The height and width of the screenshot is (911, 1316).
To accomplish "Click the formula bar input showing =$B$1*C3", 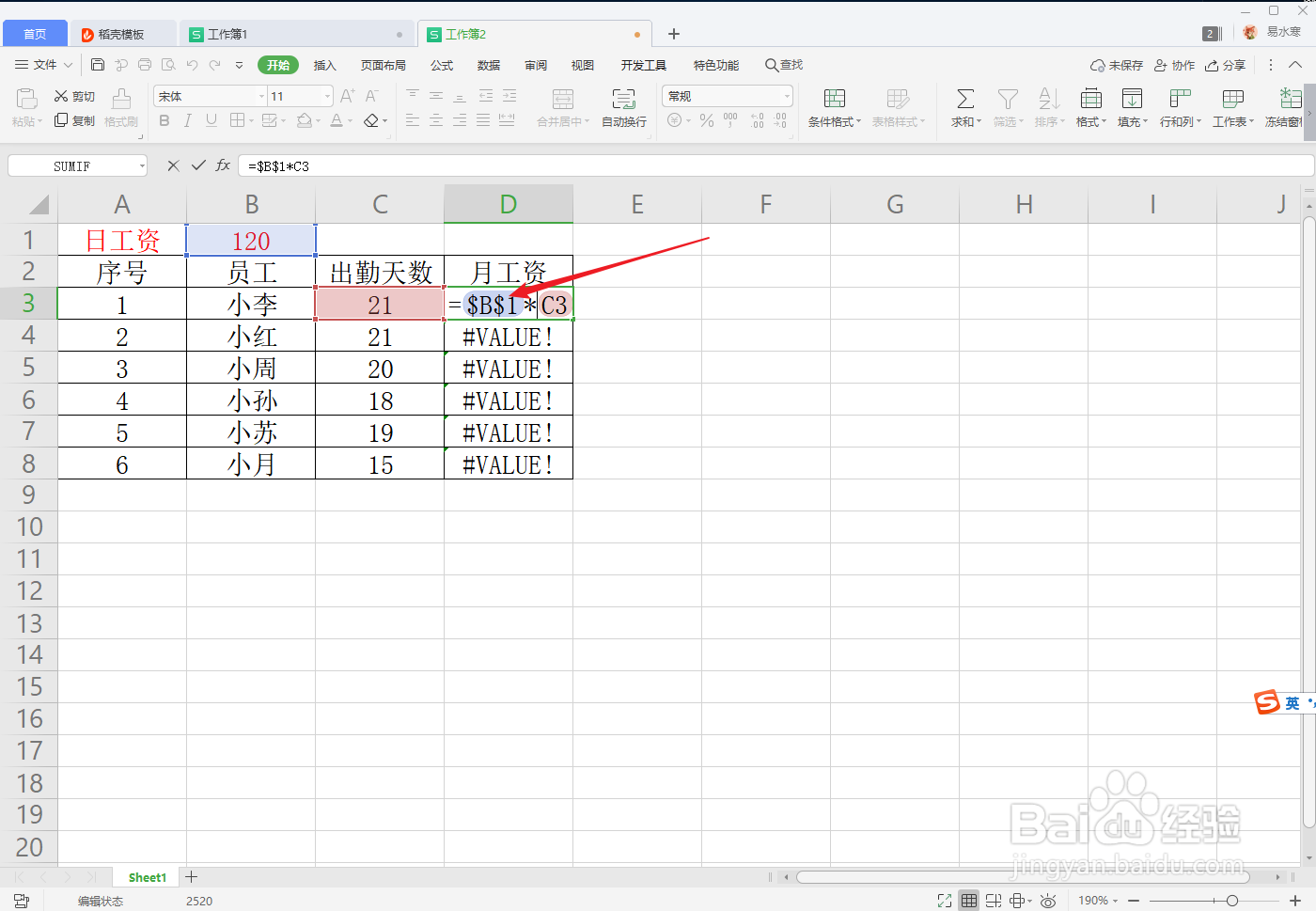I will coord(776,165).
